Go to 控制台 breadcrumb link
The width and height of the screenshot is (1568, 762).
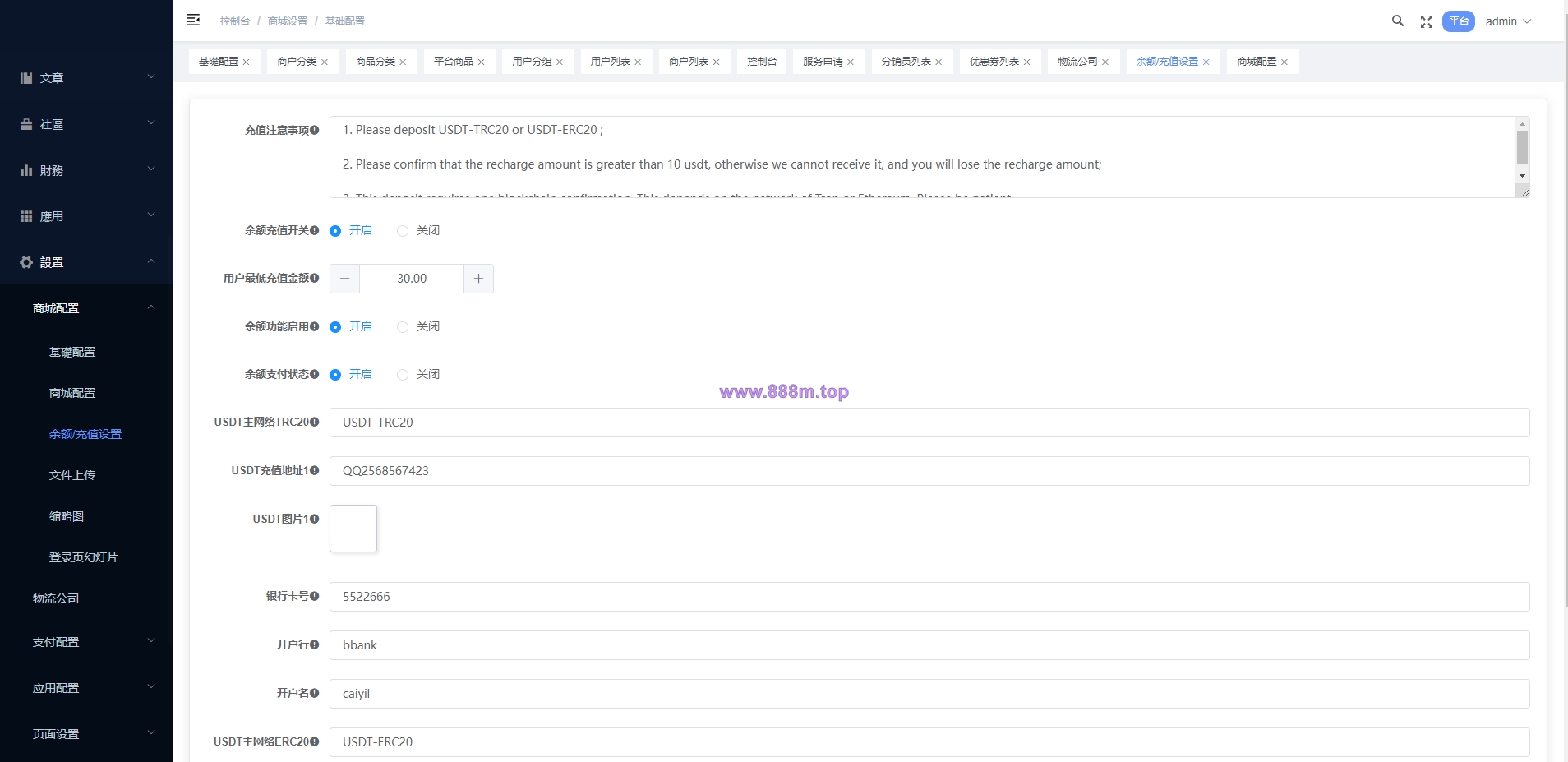coord(234,21)
